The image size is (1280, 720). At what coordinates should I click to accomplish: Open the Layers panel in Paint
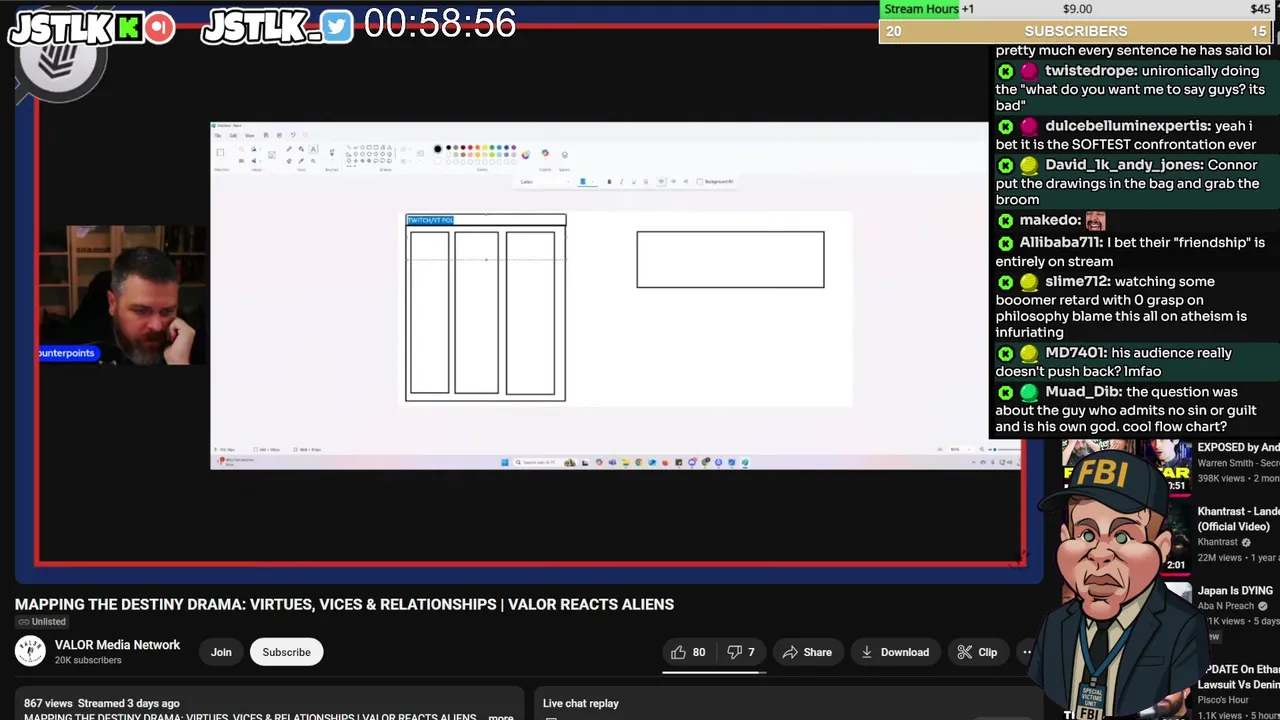[x=564, y=154]
